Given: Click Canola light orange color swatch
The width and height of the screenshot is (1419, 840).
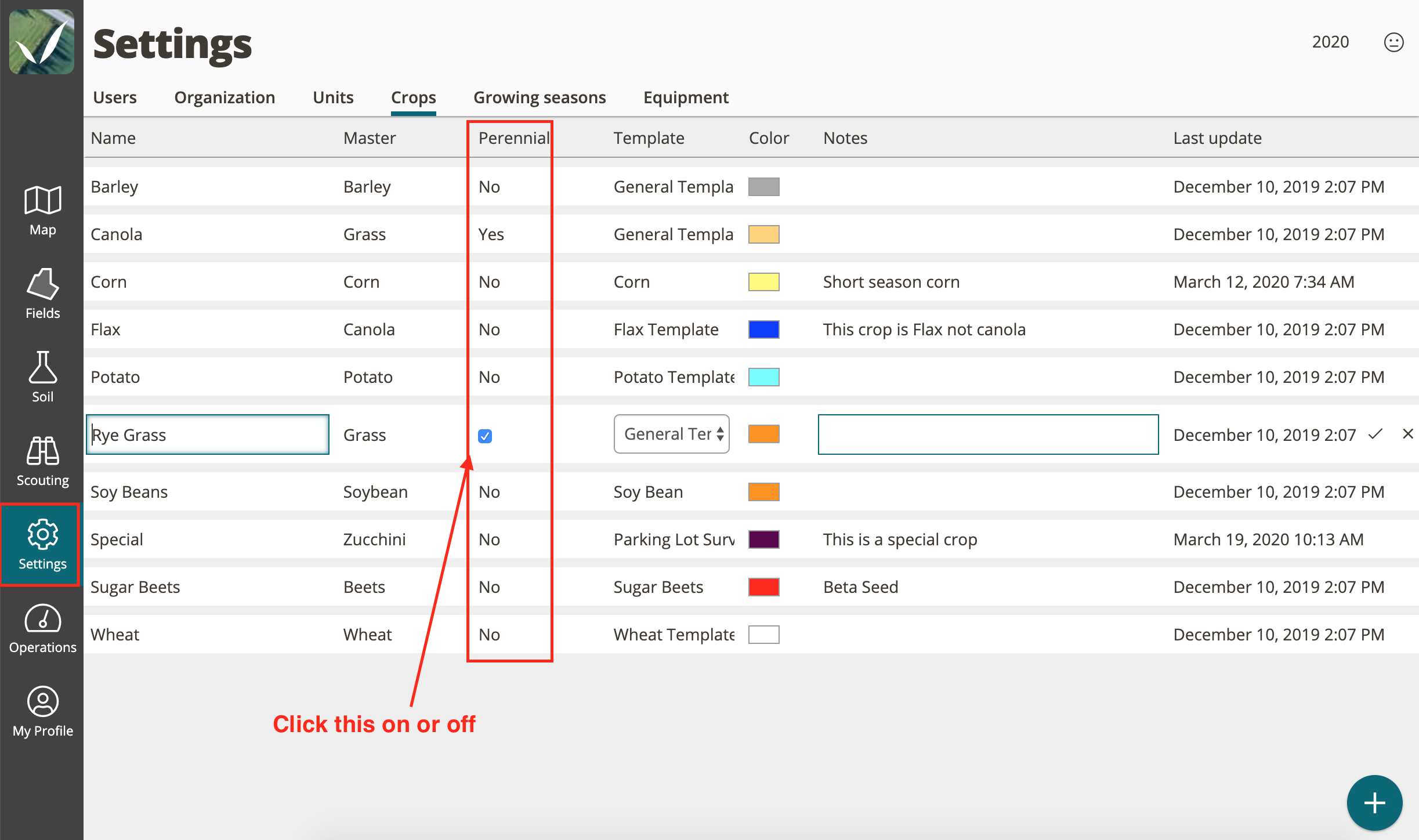Looking at the screenshot, I should pyautogui.click(x=764, y=234).
